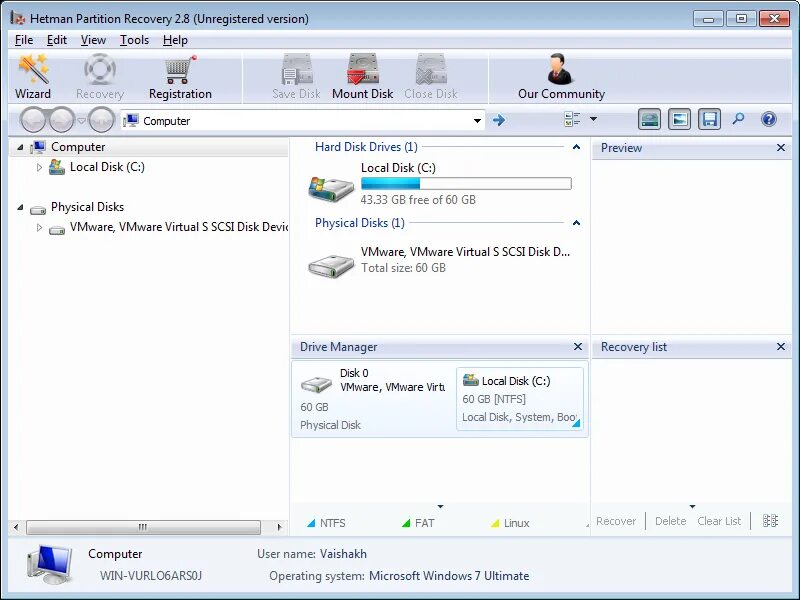800x600 pixels.
Task: Select VMware physical disk icon in main pane
Action: click(x=331, y=265)
